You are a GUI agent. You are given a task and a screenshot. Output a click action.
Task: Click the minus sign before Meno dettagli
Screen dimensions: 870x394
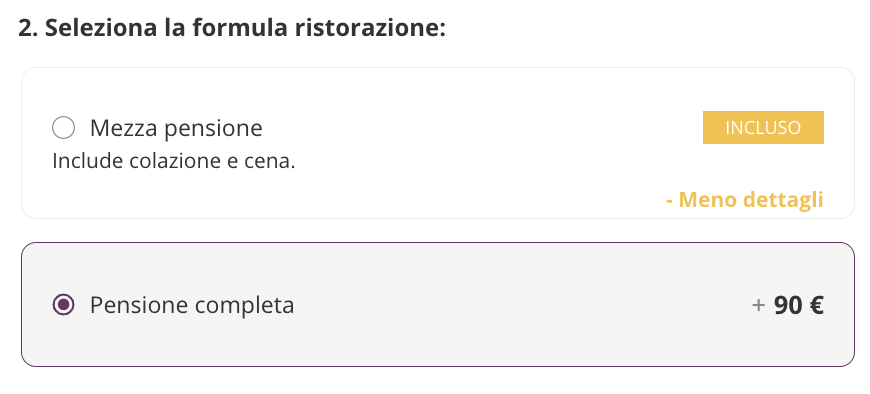click(669, 200)
